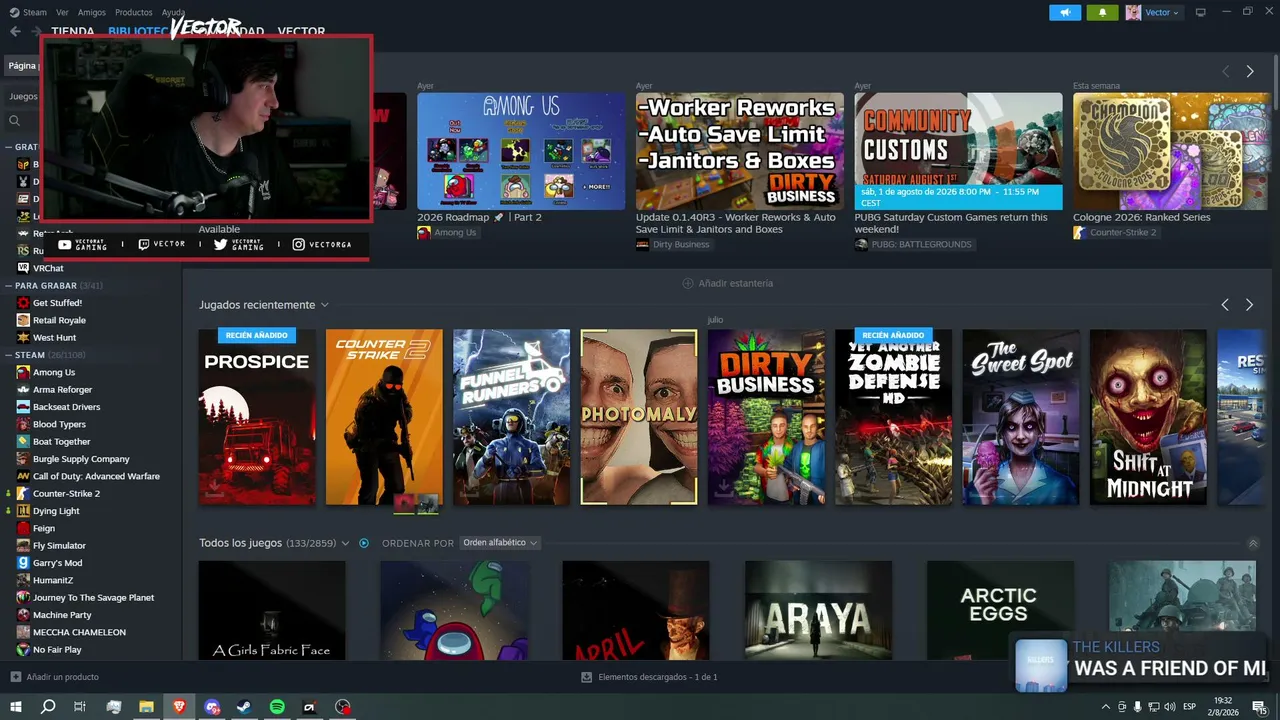Open the Jugados recientemente shelf dropdown

(324, 305)
